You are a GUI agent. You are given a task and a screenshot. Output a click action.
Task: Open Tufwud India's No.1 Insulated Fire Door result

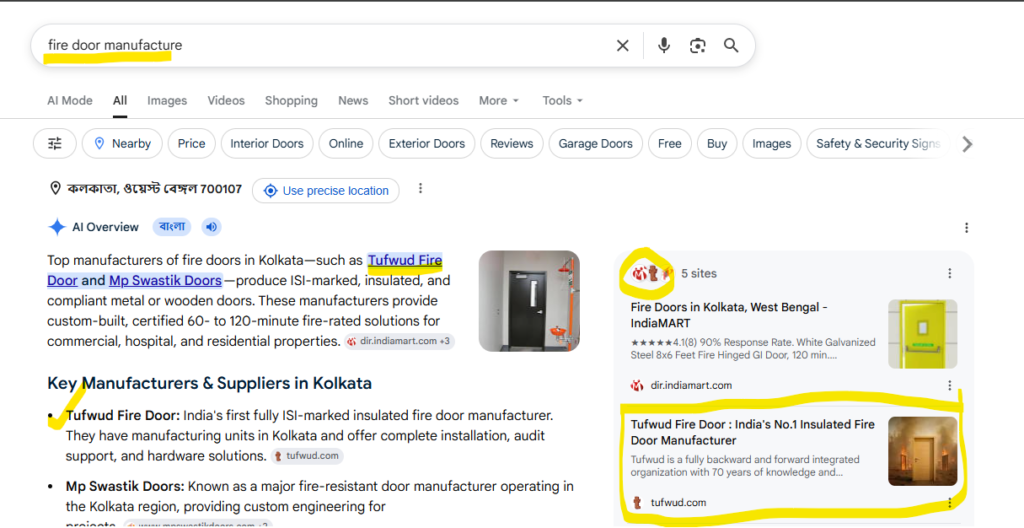(752, 432)
